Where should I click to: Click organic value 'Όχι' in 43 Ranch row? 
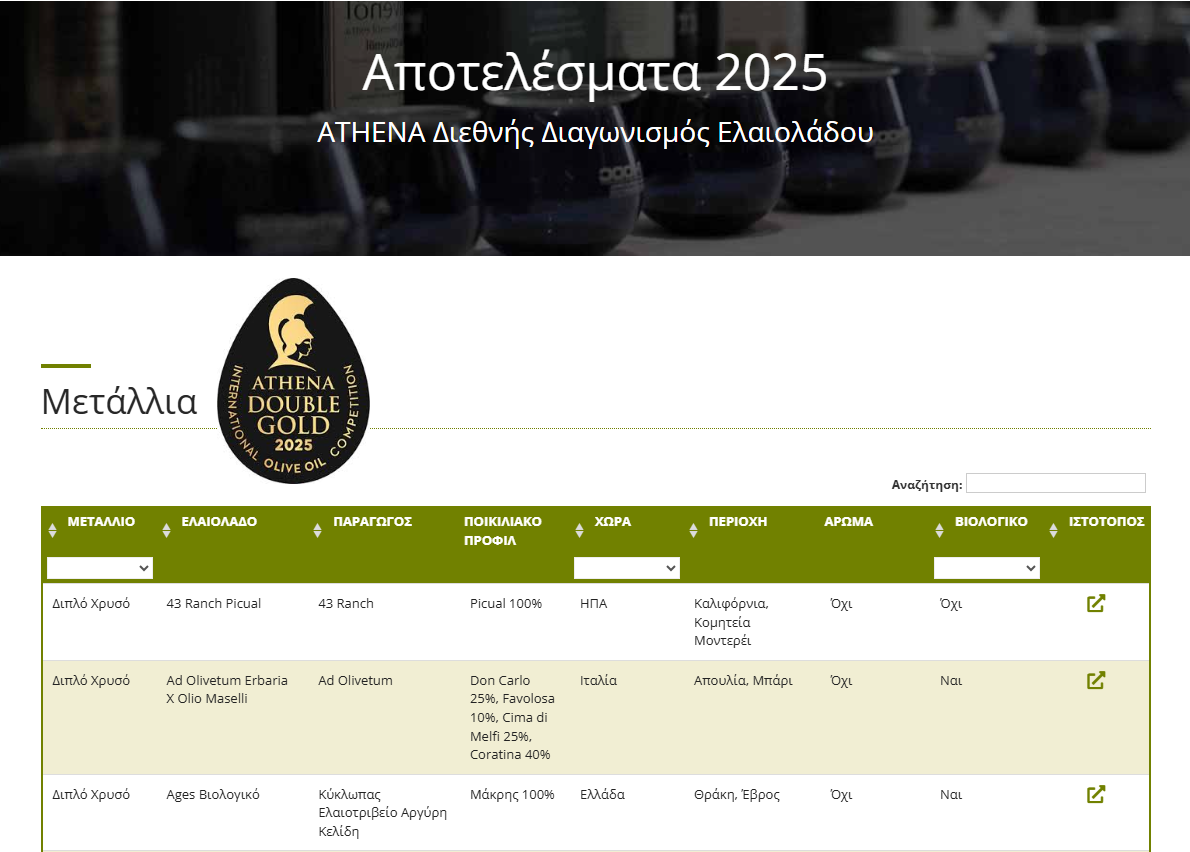click(x=950, y=603)
